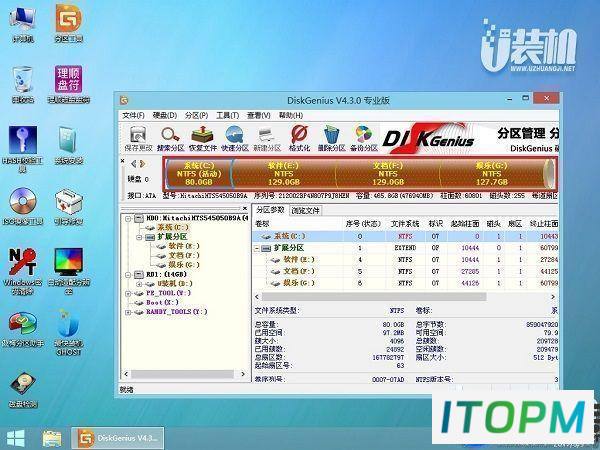Viewport: 600px width, 450px height.
Task: Expand the U装机(D:) tree node
Action: [140, 284]
